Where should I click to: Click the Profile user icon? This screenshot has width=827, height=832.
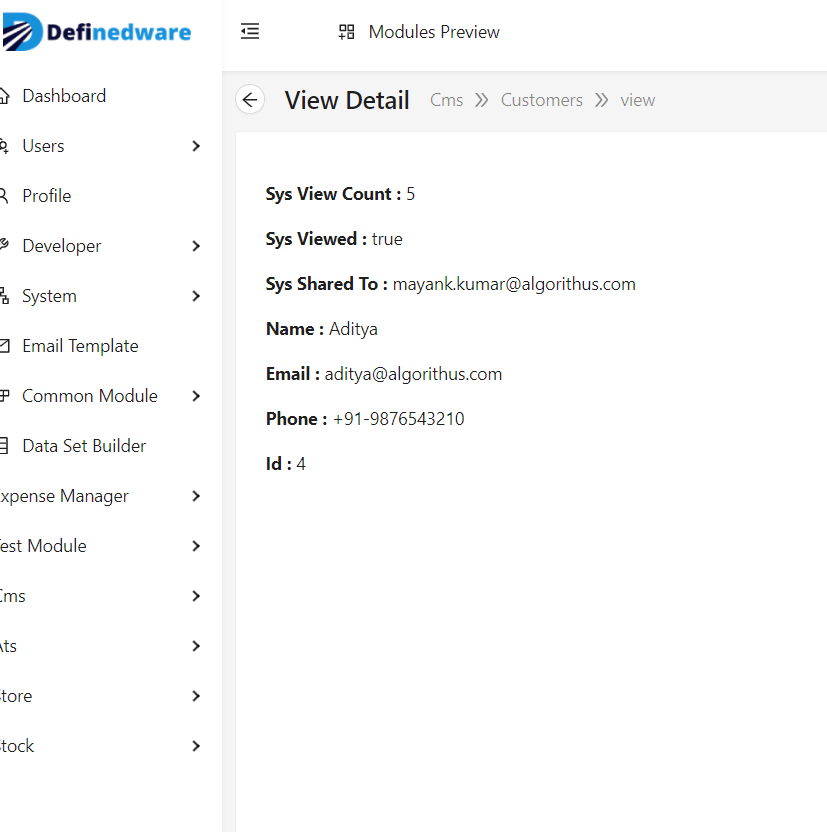[x=4, y=196]
